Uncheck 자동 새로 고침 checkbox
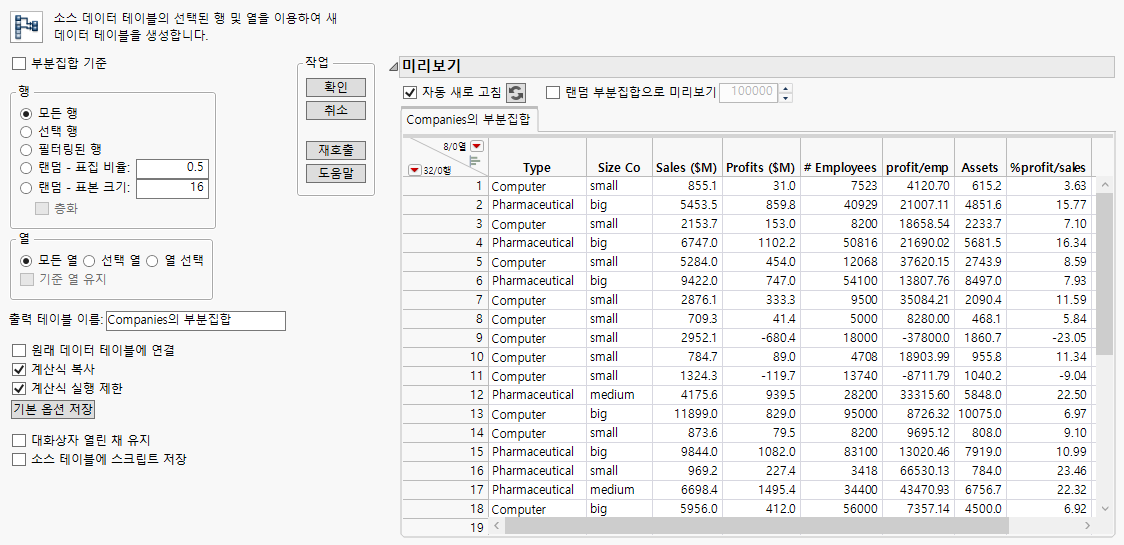The width and height of the screenshot is (1124, 545). click(409, 92)
